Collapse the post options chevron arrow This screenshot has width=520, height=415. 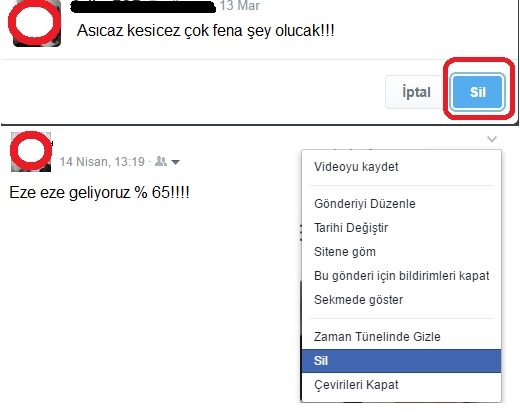point(492,139)
